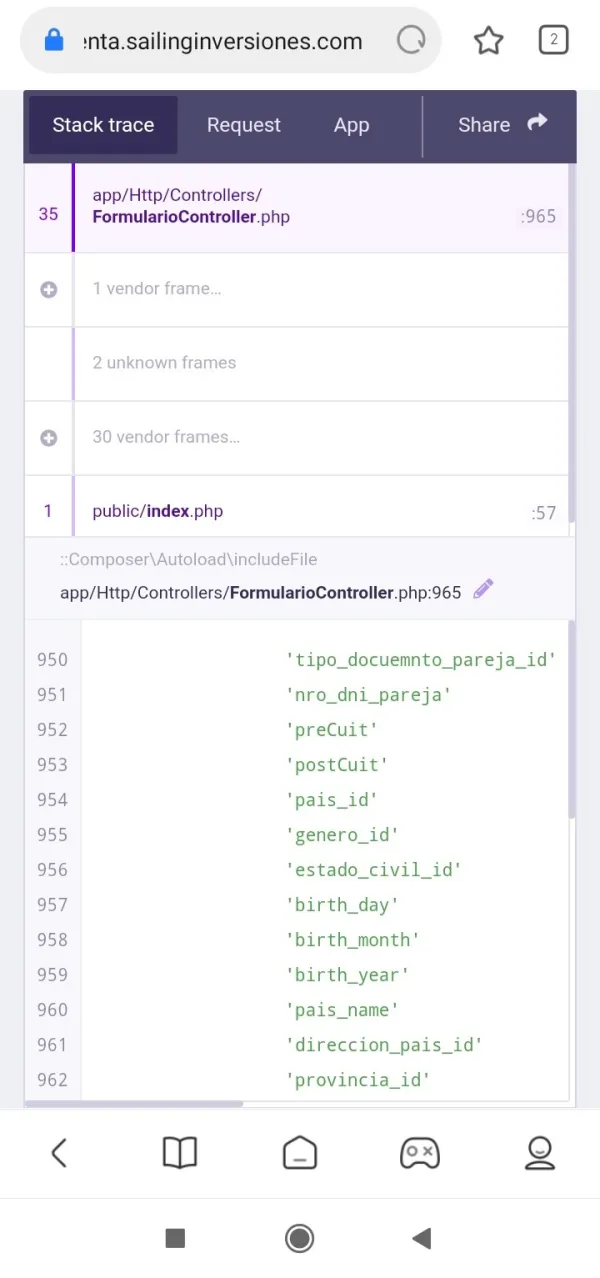Open the Request tab
Image resolution: width=600 pixels, height=1278 pixels.
click(243, 125)
